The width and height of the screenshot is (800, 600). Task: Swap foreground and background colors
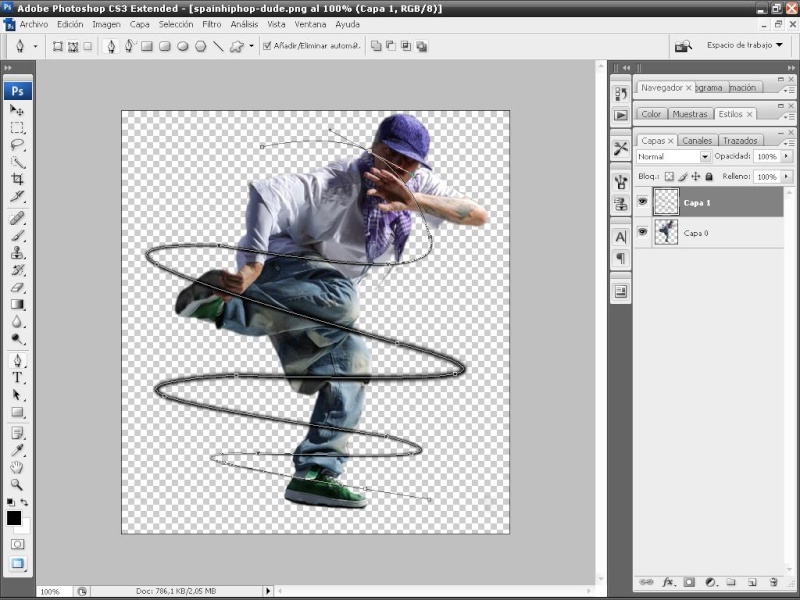[24, 502]
